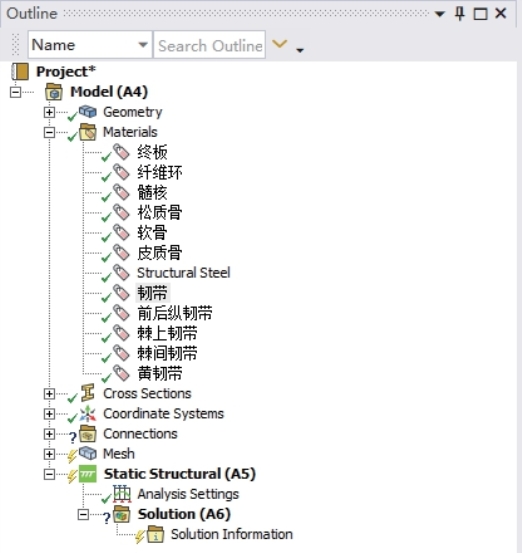
Task: Click the Static Structural (A5) green icon
Action: click(x=87, y=474)
